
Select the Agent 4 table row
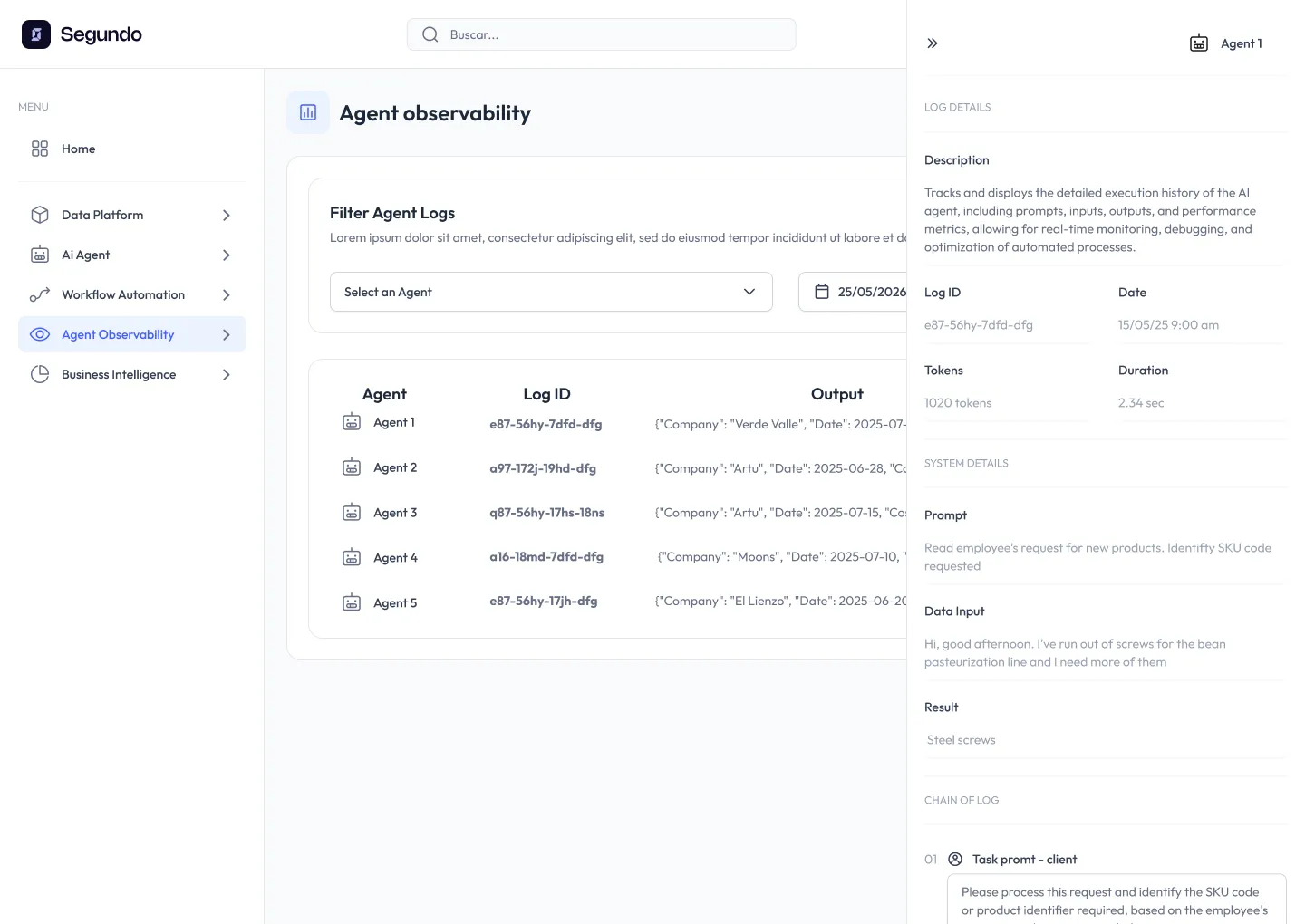tap(395, 557)
